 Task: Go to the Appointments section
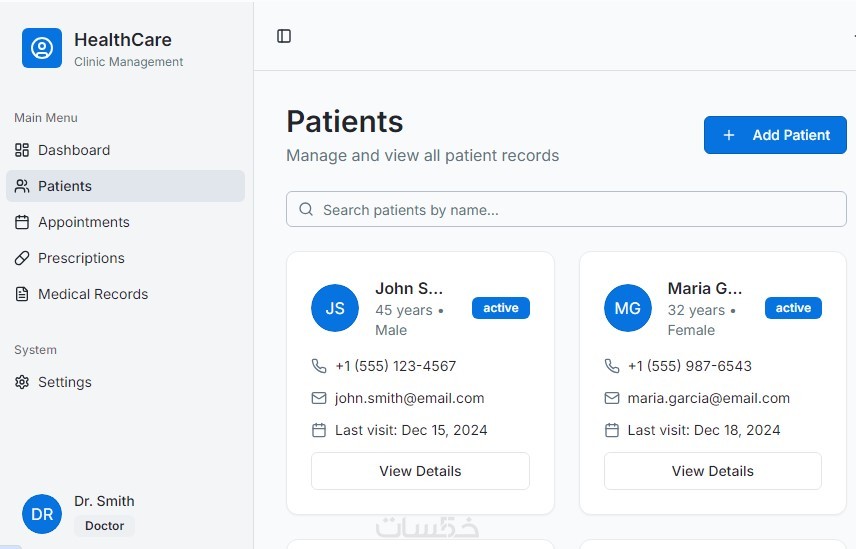pos(84,222)
